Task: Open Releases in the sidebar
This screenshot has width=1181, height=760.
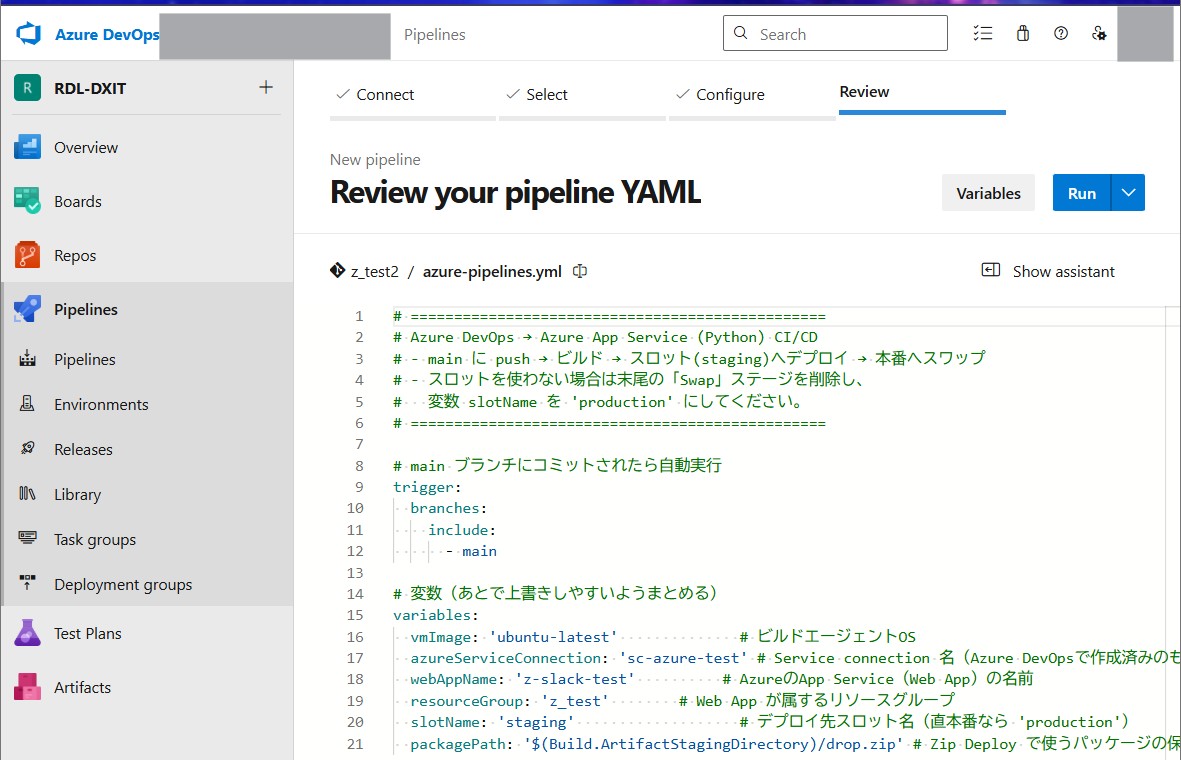Action: click(83, 450)
